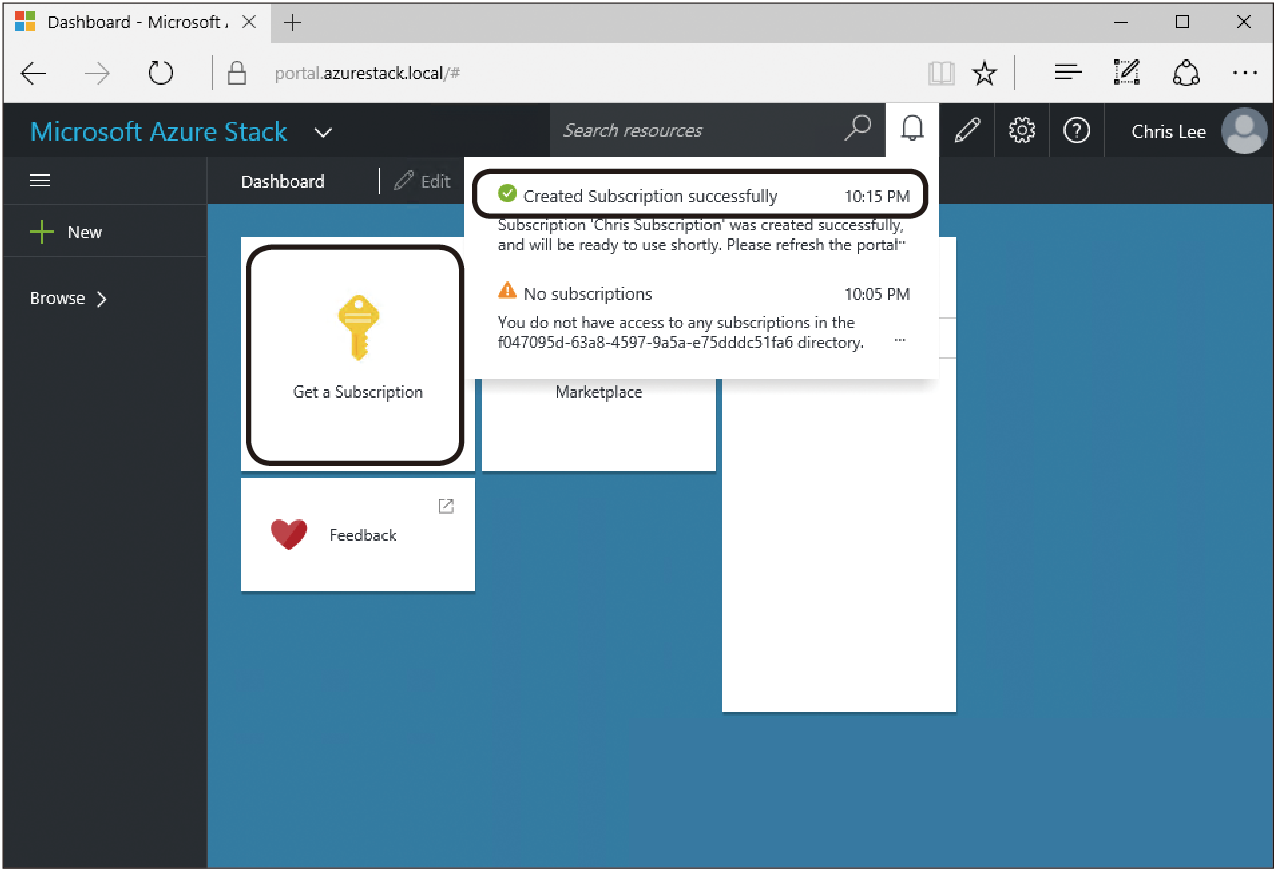Click the green success check icon
The width and height of the screenshot is (1277, 872).
507,194
